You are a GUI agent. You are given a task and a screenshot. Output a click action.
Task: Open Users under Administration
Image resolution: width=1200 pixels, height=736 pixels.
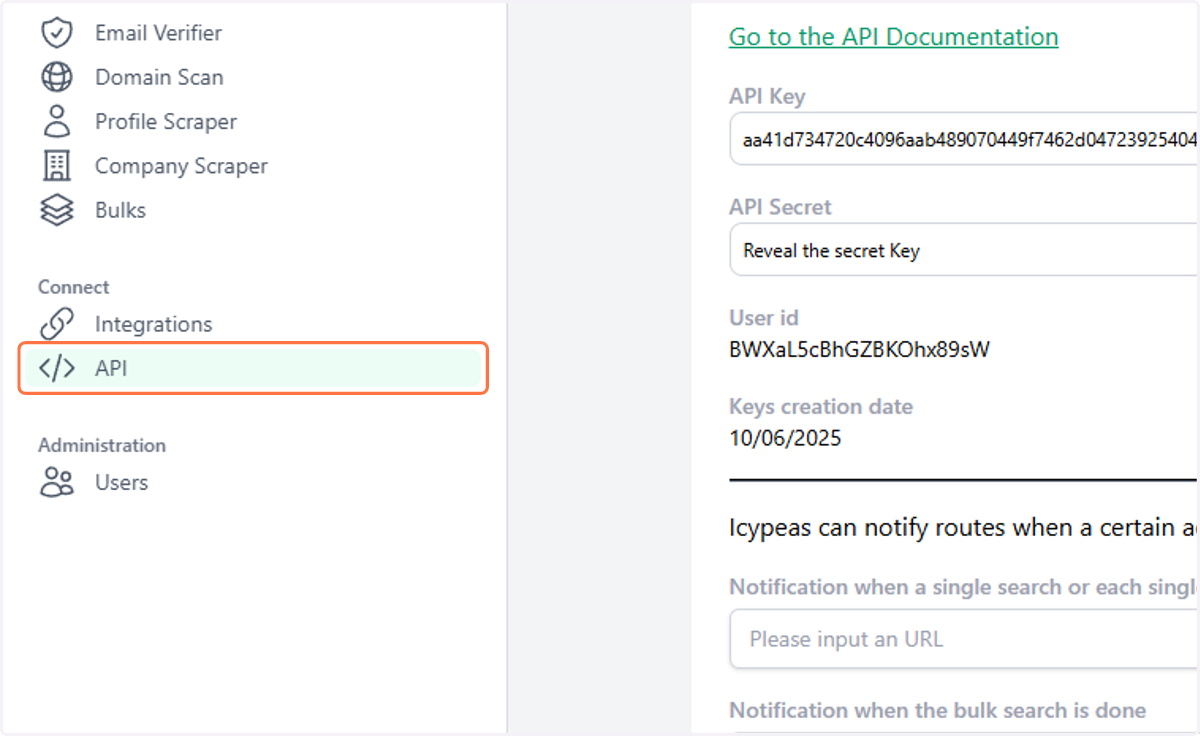click(121, 482)
